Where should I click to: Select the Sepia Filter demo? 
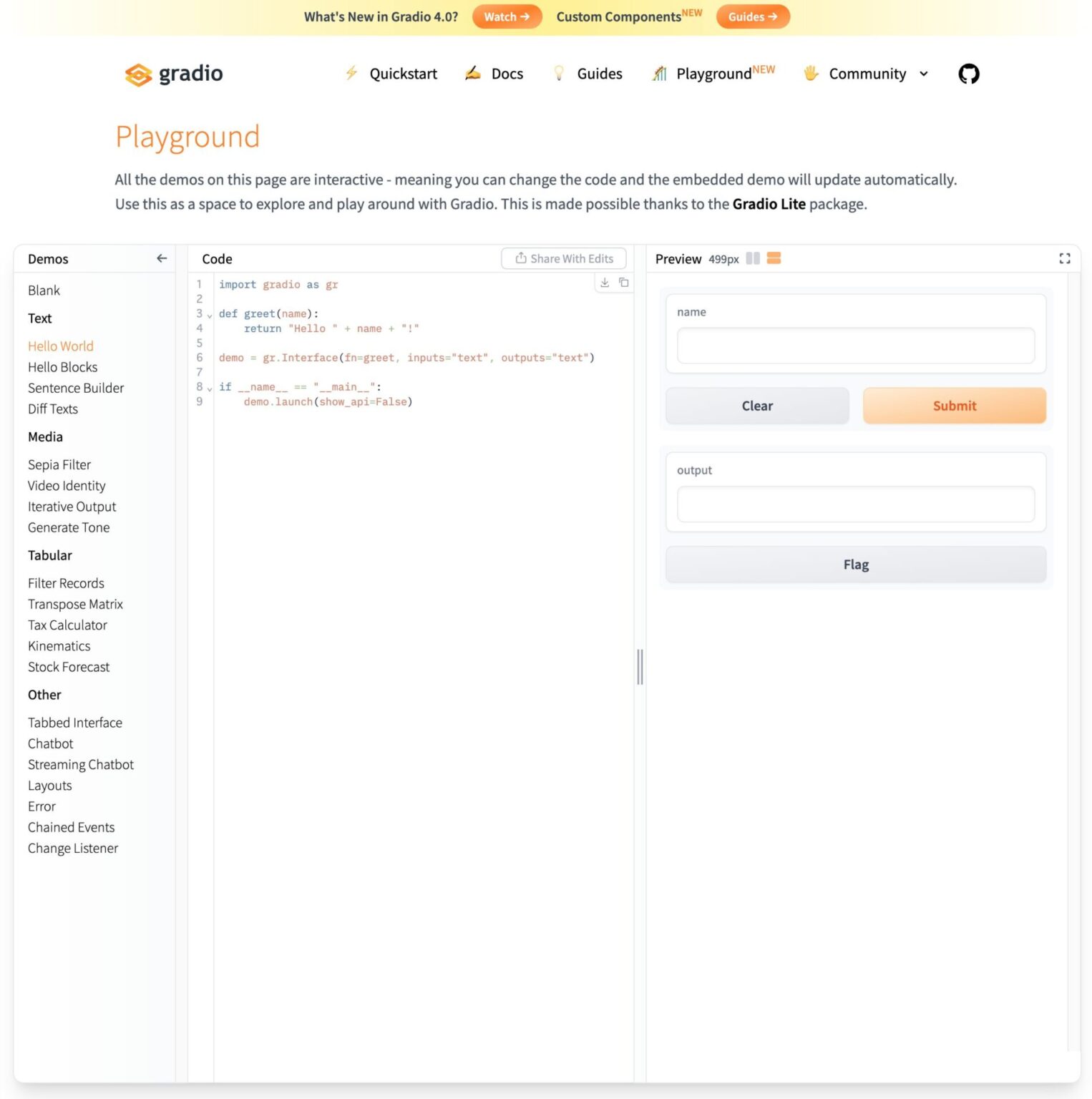[59, 464]
